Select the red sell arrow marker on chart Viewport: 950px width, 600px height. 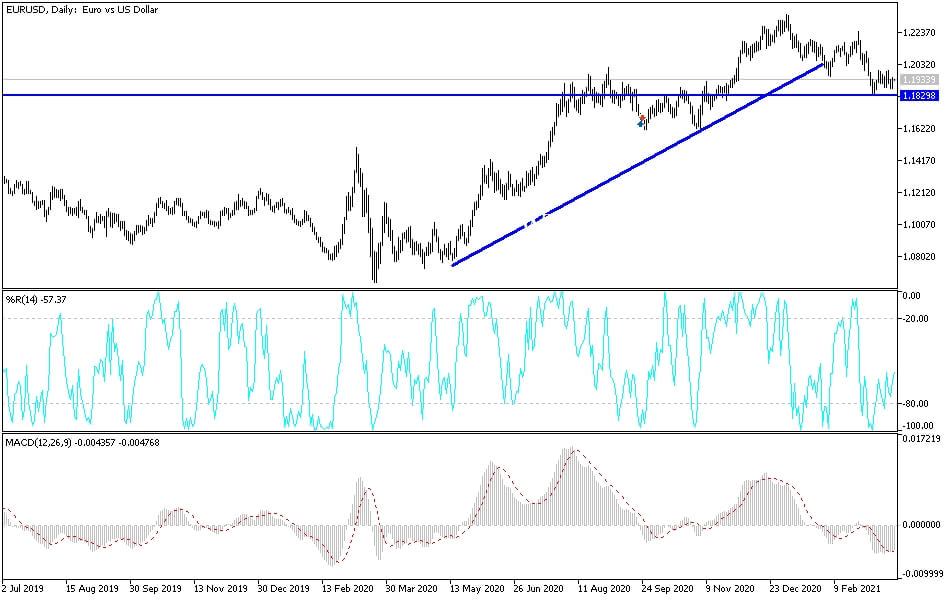(642, 117)
